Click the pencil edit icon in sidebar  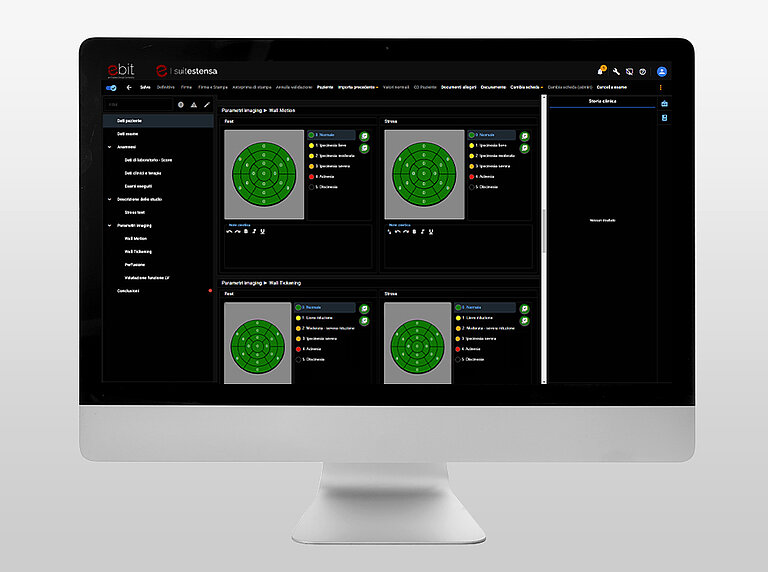tap(207, 104)
